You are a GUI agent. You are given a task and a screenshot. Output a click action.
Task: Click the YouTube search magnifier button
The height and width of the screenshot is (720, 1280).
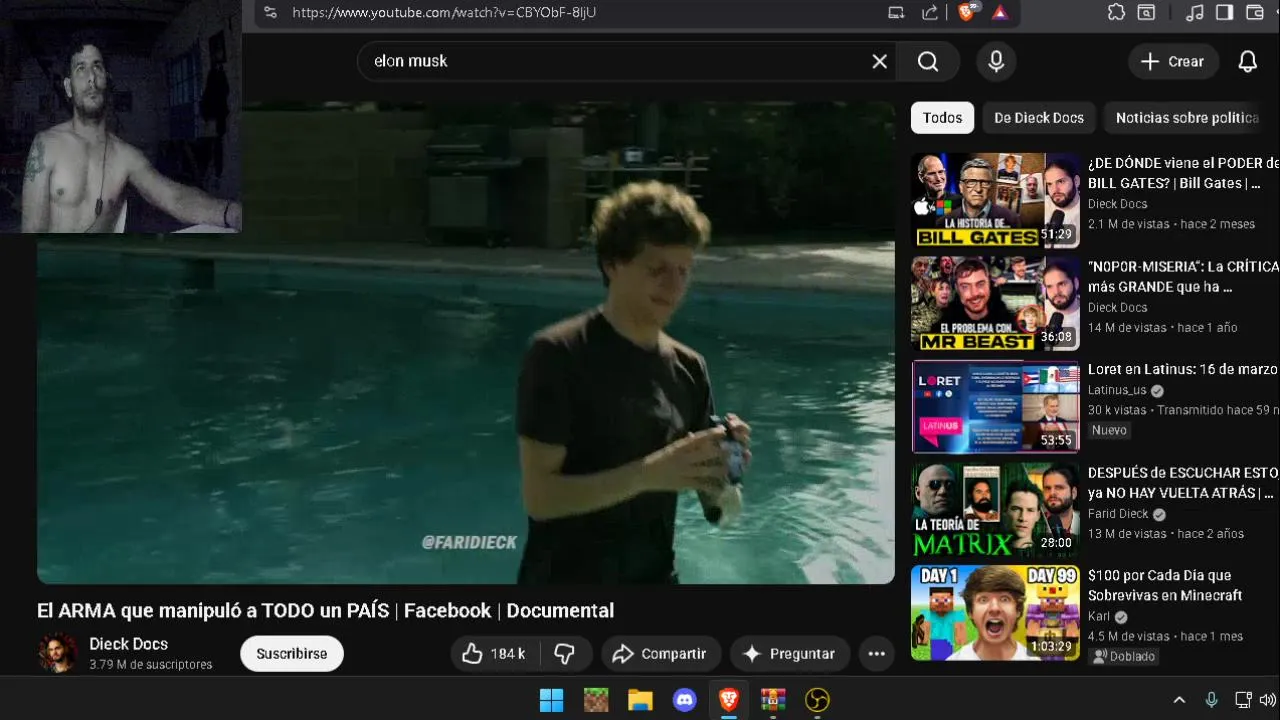(928, 61)
